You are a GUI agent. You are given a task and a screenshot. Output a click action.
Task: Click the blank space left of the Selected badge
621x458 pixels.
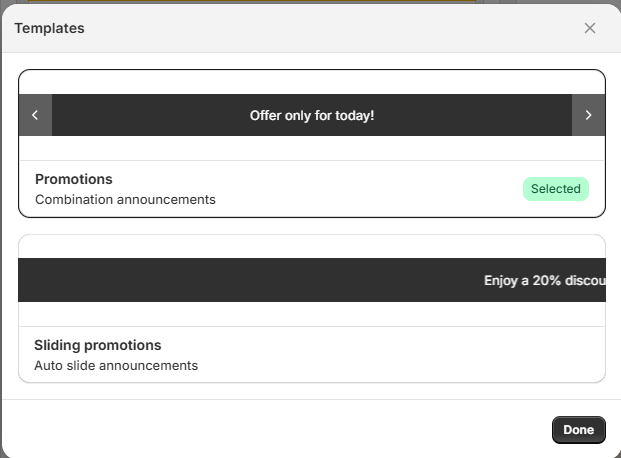click(368, 189)
